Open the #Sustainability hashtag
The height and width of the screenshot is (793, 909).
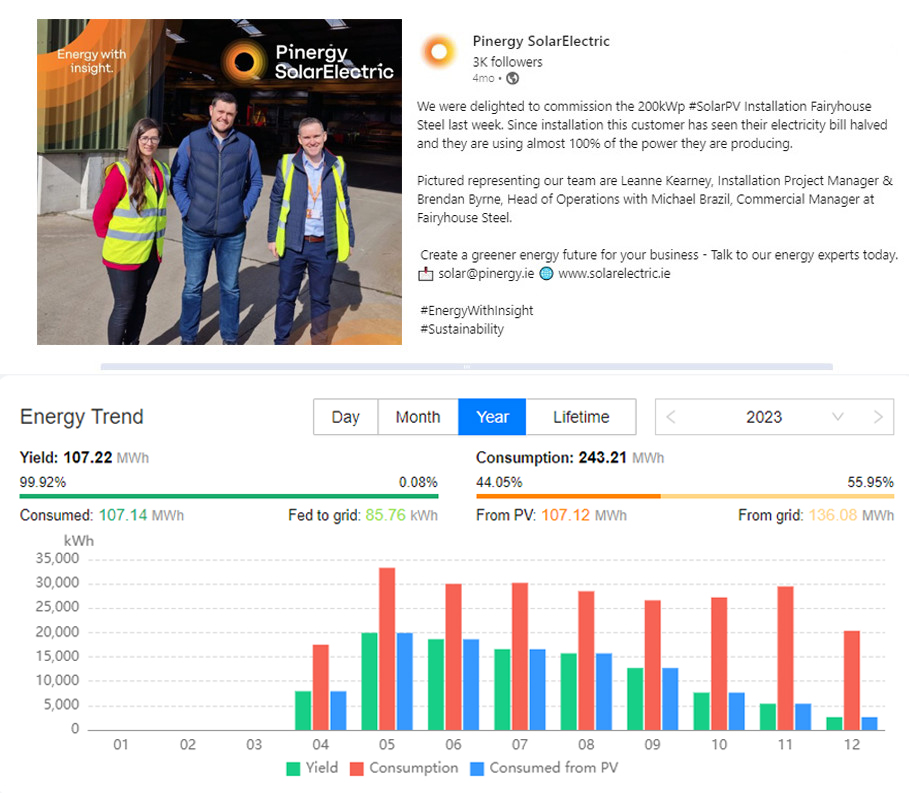tap(461, 329)
